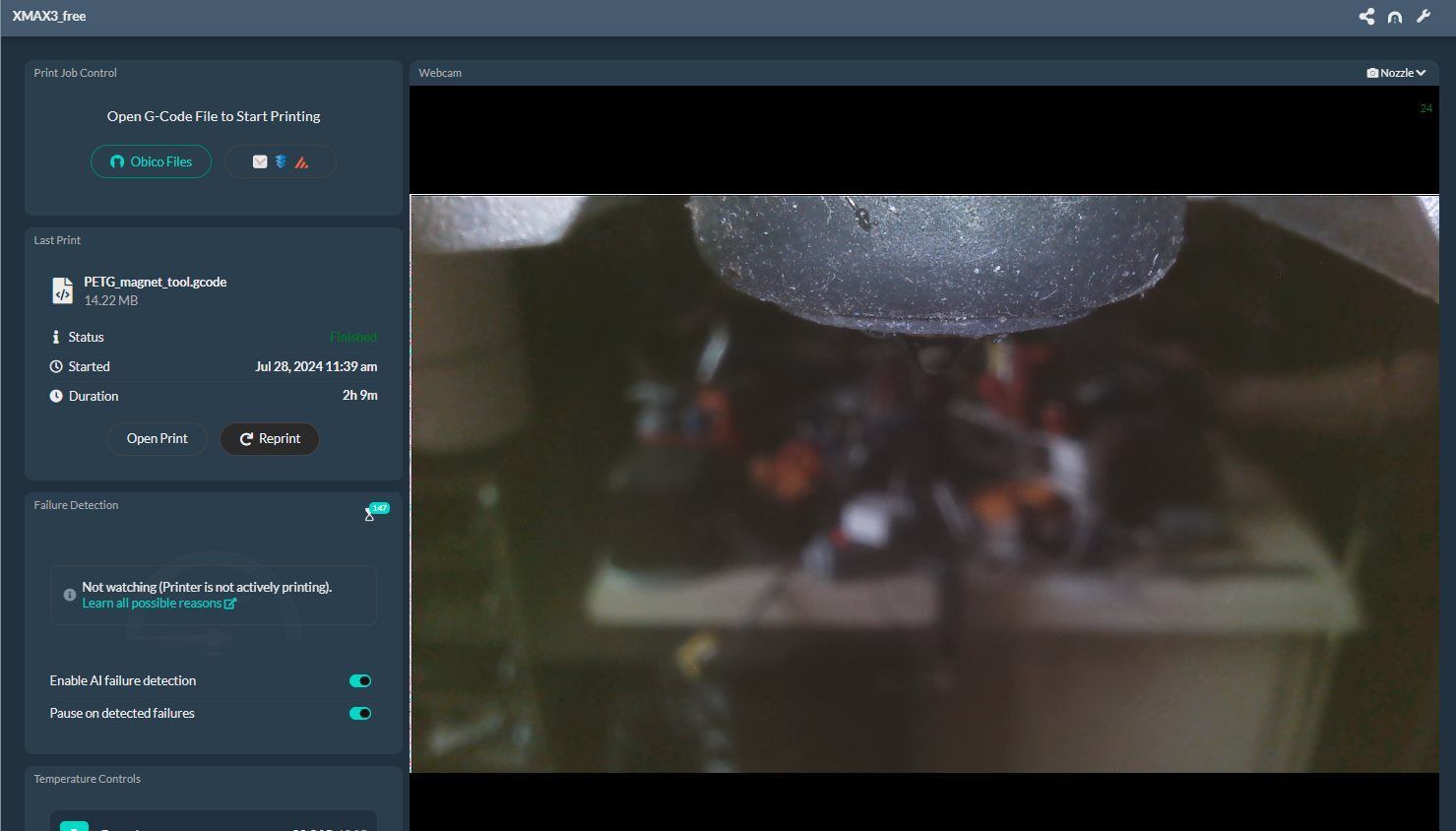
Task: Click the Webcam panel heading
Action: point(440,73)
